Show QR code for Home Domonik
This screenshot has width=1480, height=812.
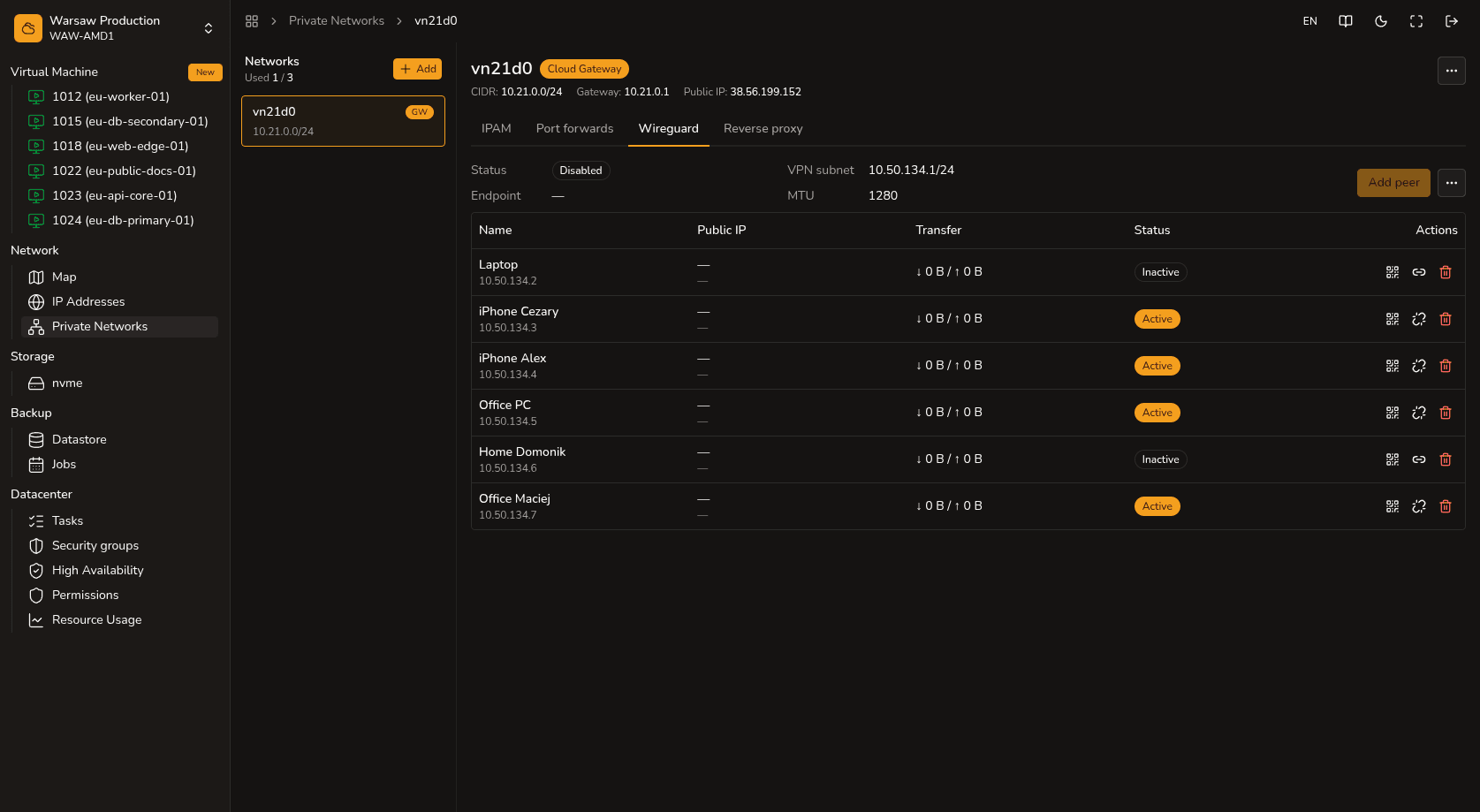(1393, 459)
